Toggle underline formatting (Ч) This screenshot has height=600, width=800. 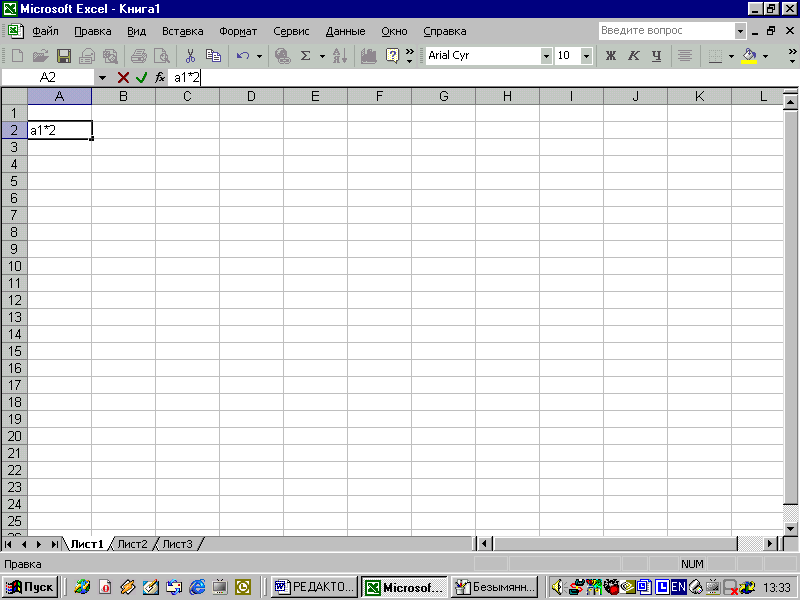point(657,55)
